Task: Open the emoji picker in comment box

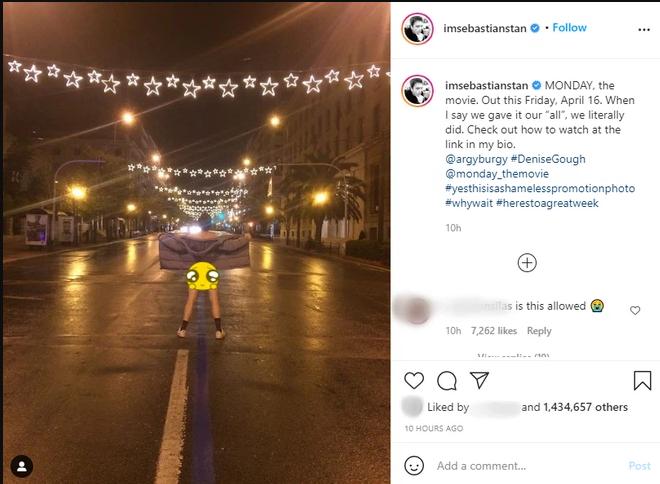Action: point(414,465)
